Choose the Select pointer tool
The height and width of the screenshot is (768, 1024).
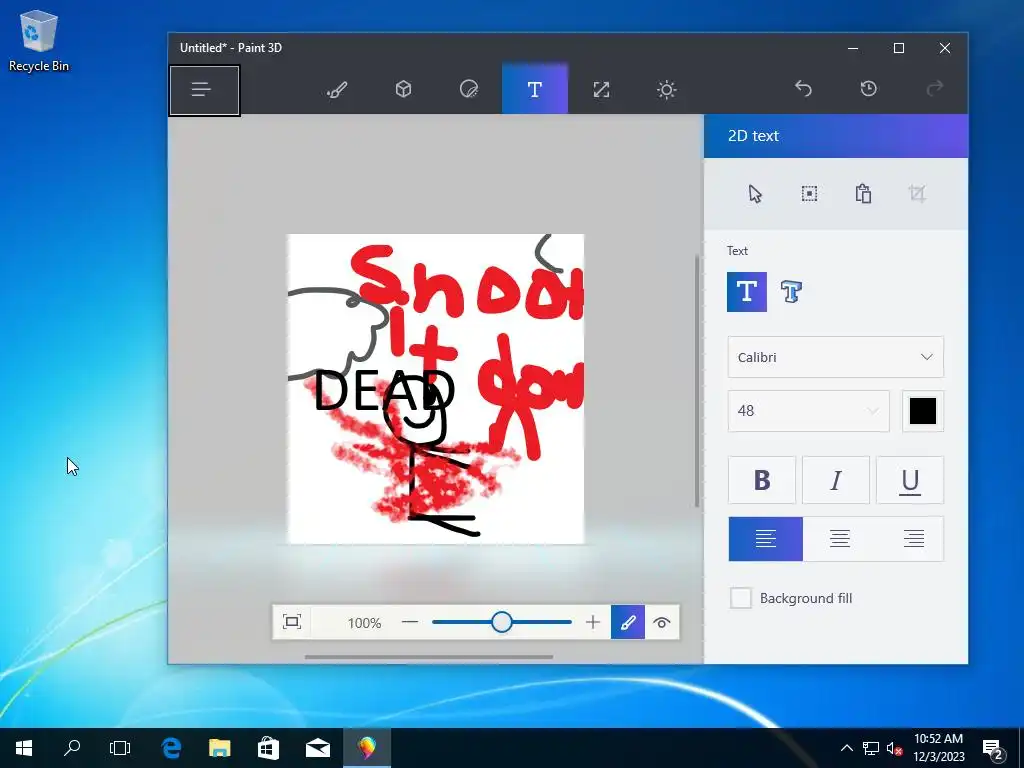pyautogui.click(x=756, y=194)
